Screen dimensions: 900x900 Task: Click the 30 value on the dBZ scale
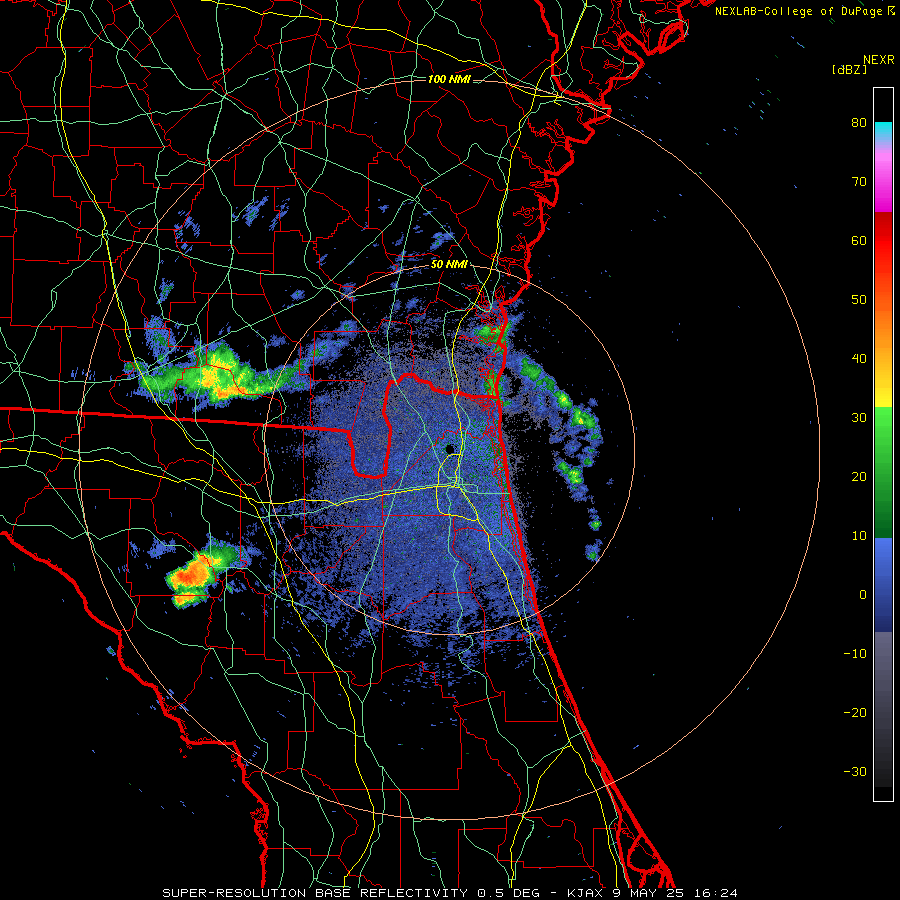[859, 417]
